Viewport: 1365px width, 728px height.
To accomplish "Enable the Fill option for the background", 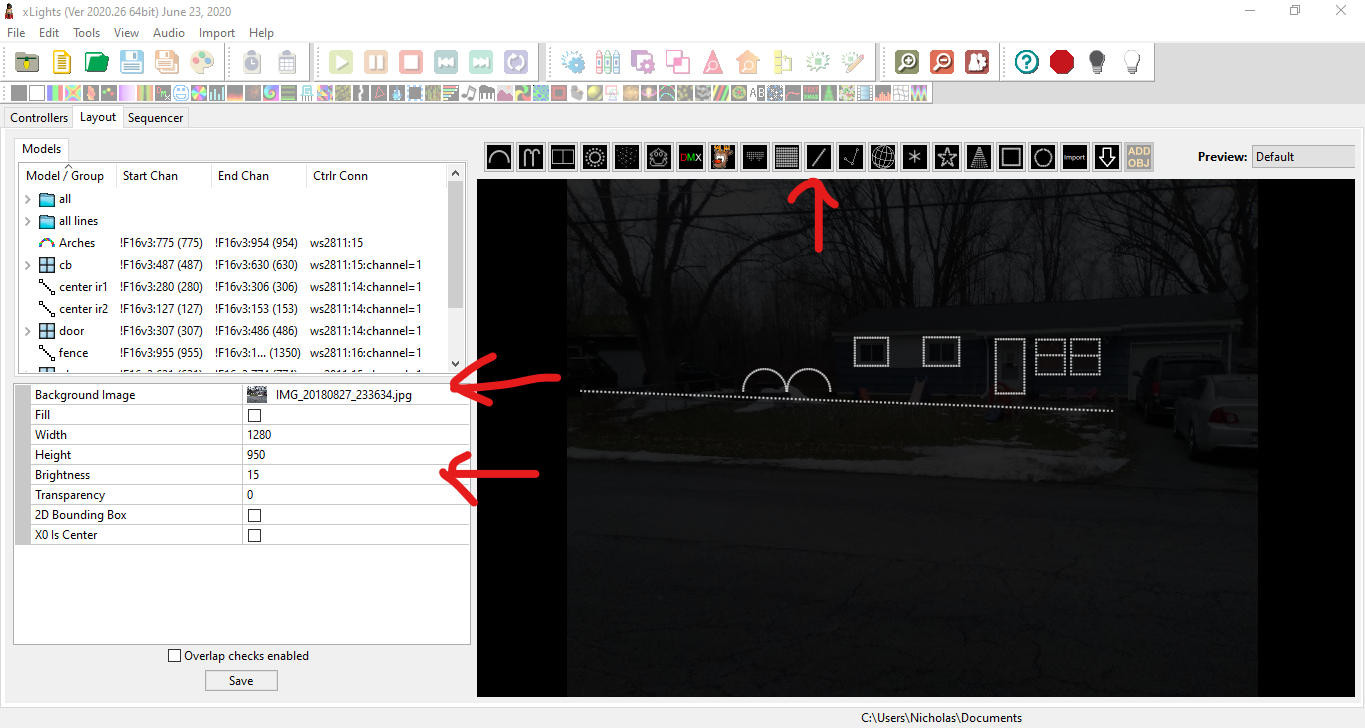I will coord(254,414).
